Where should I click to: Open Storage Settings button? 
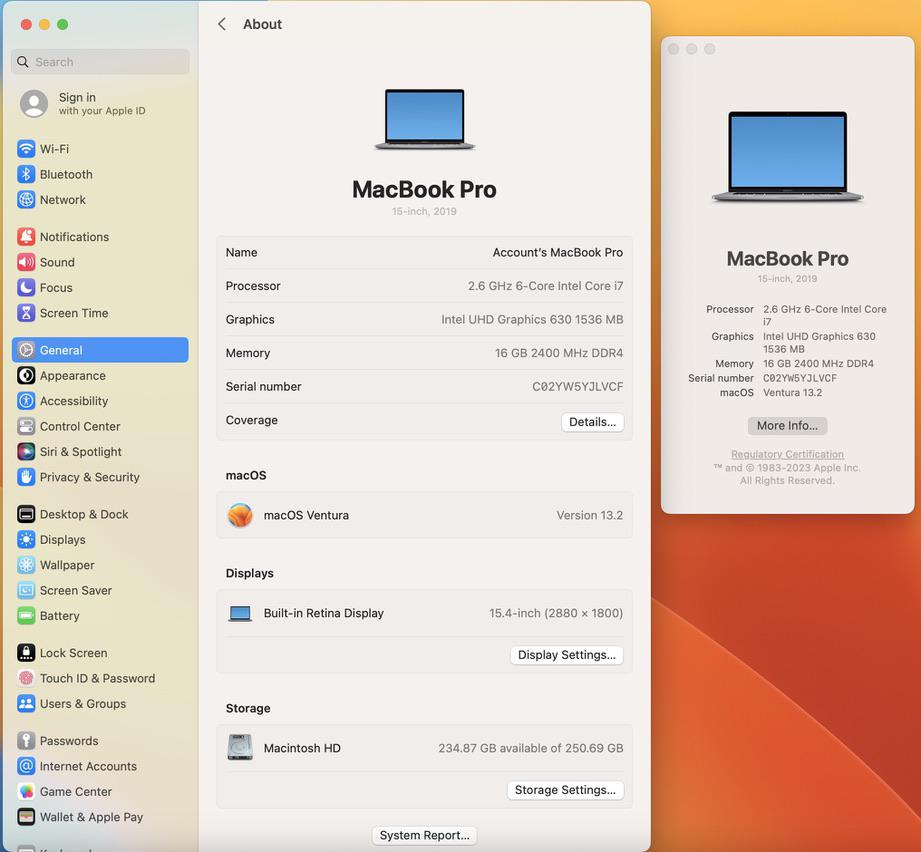coord(565,790)
